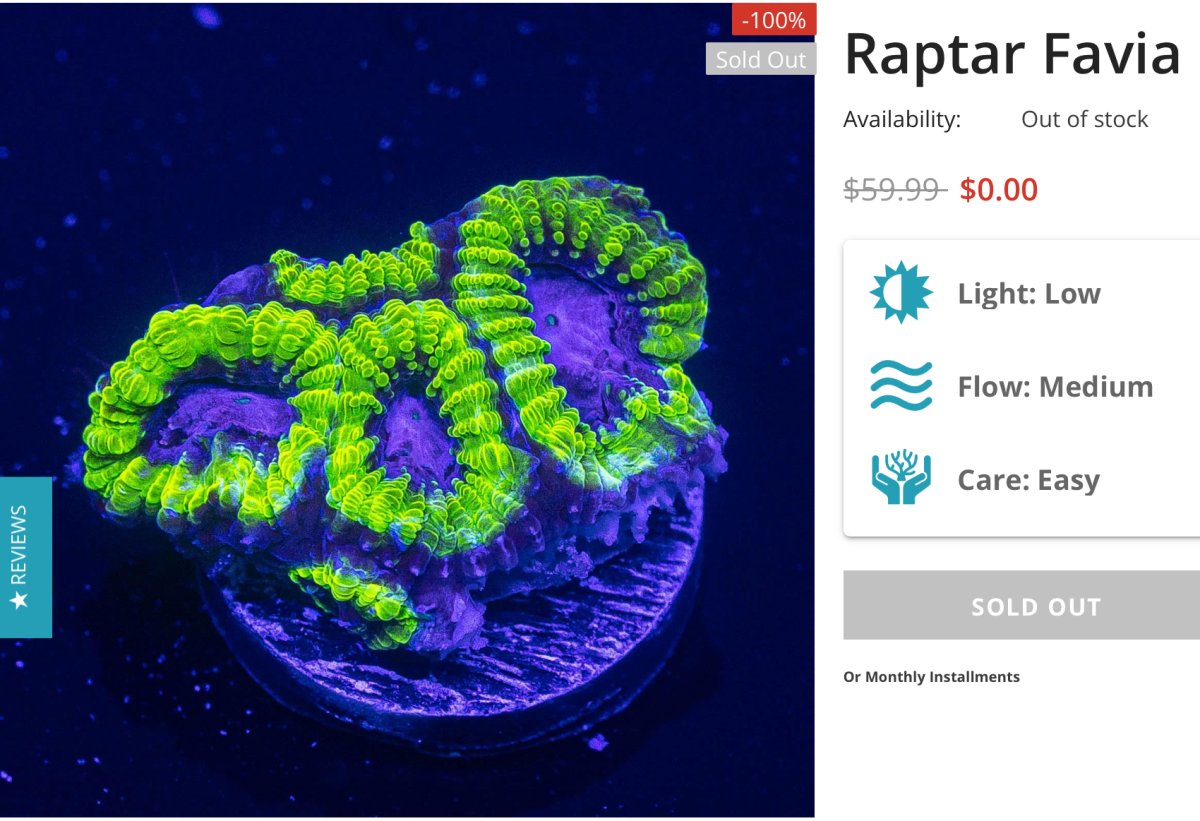Click the sun Light icon
This screenshot has width=1200, height=821.
901,293
